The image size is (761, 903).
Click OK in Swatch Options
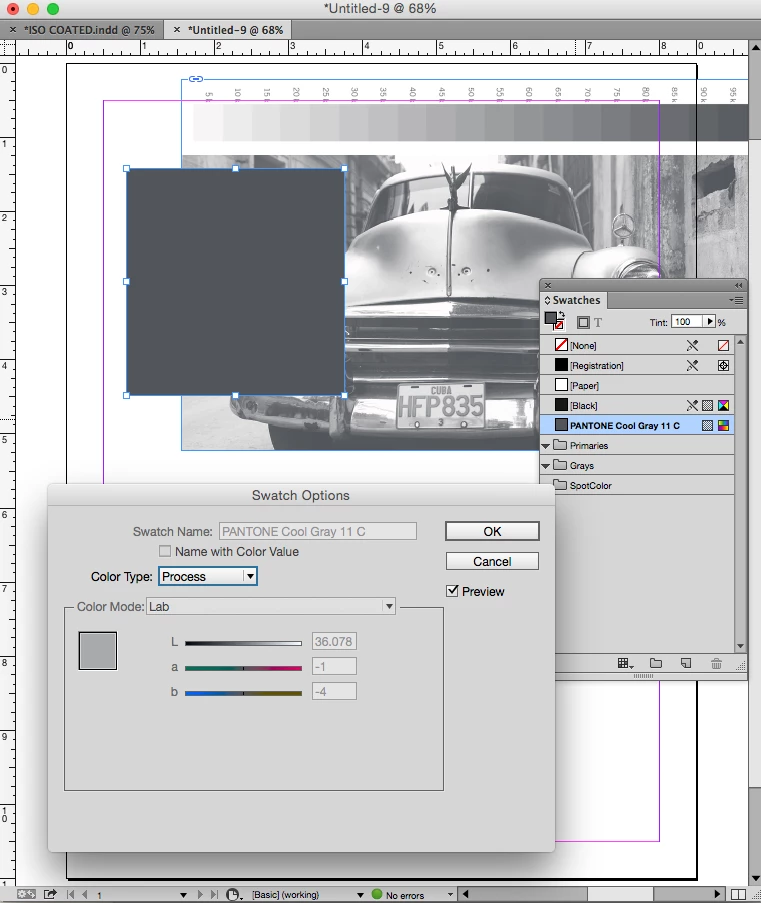coord(492,531)
